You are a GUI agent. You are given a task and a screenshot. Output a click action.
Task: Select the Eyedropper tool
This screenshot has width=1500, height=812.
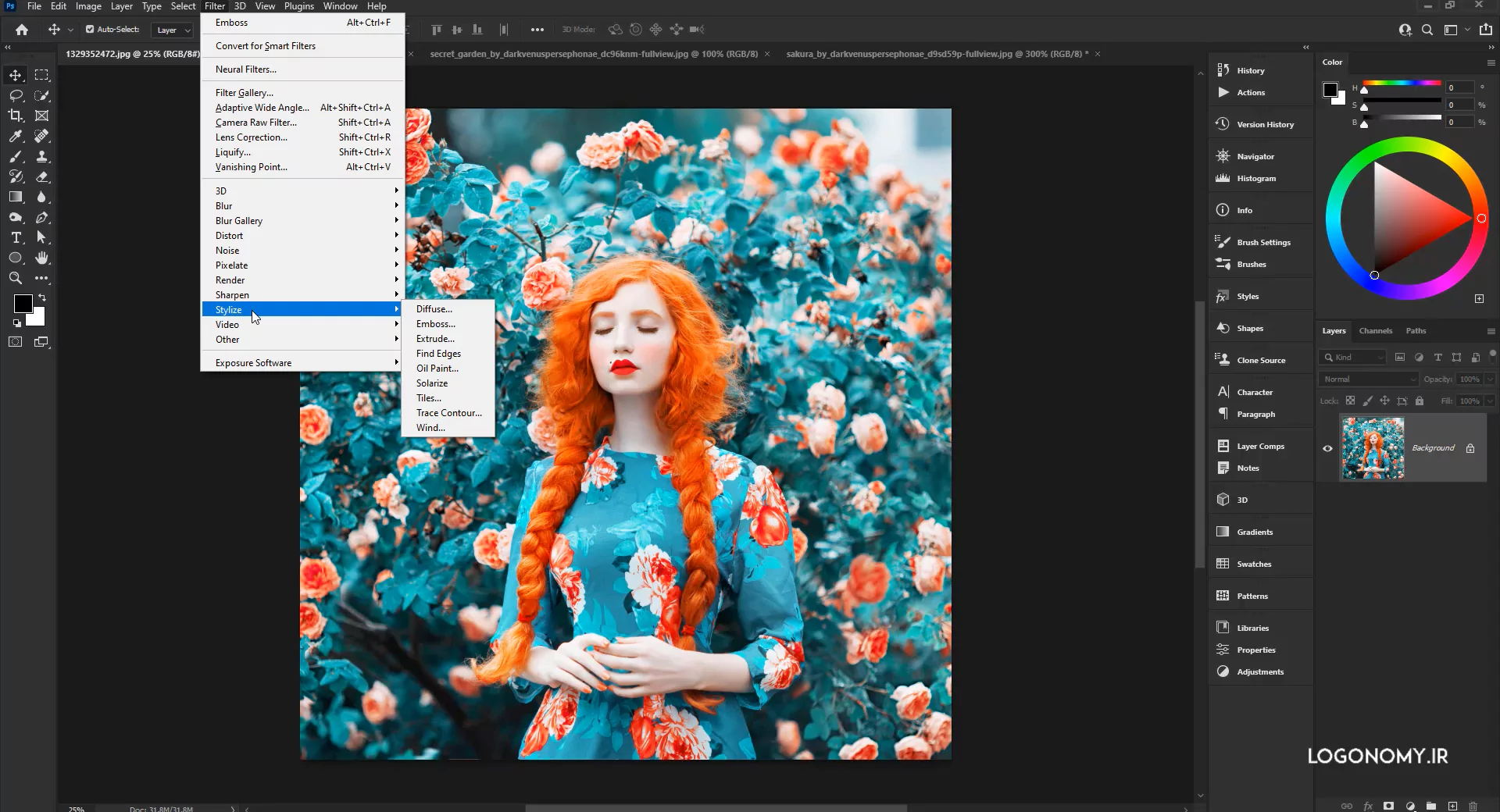click(x=16, y=136)
